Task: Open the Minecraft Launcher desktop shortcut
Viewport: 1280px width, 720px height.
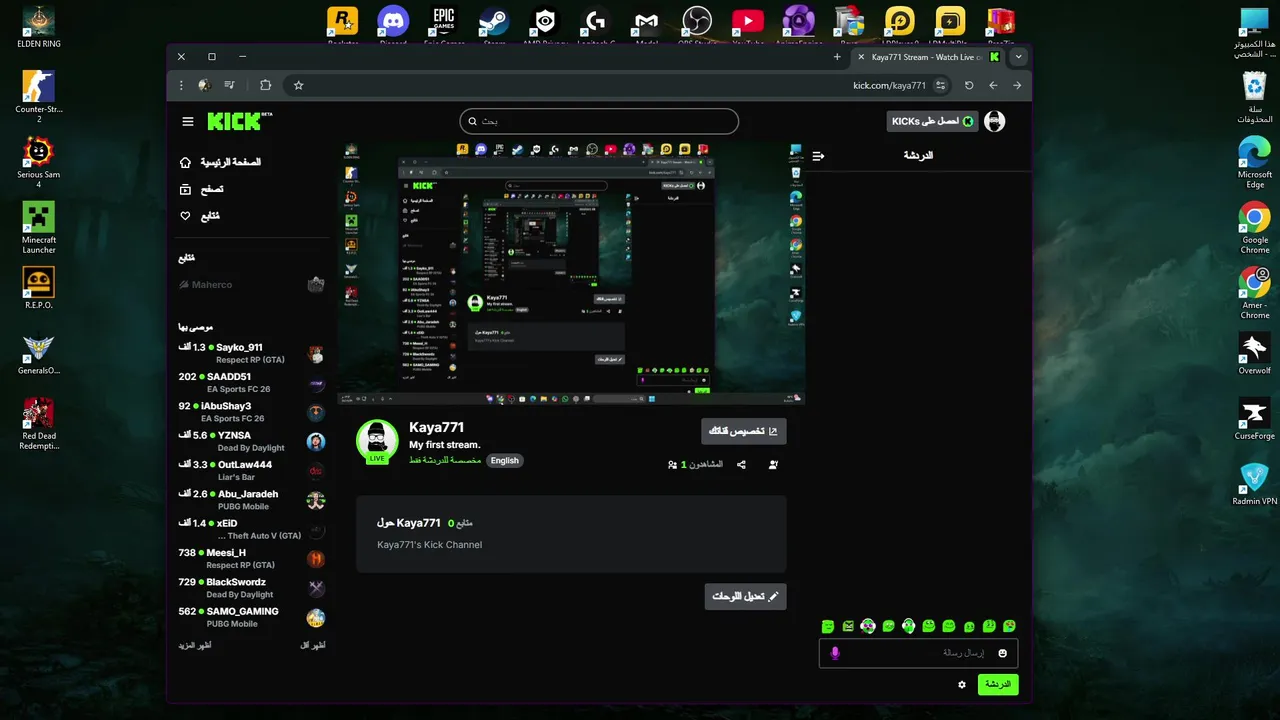Action: [39, 228]
